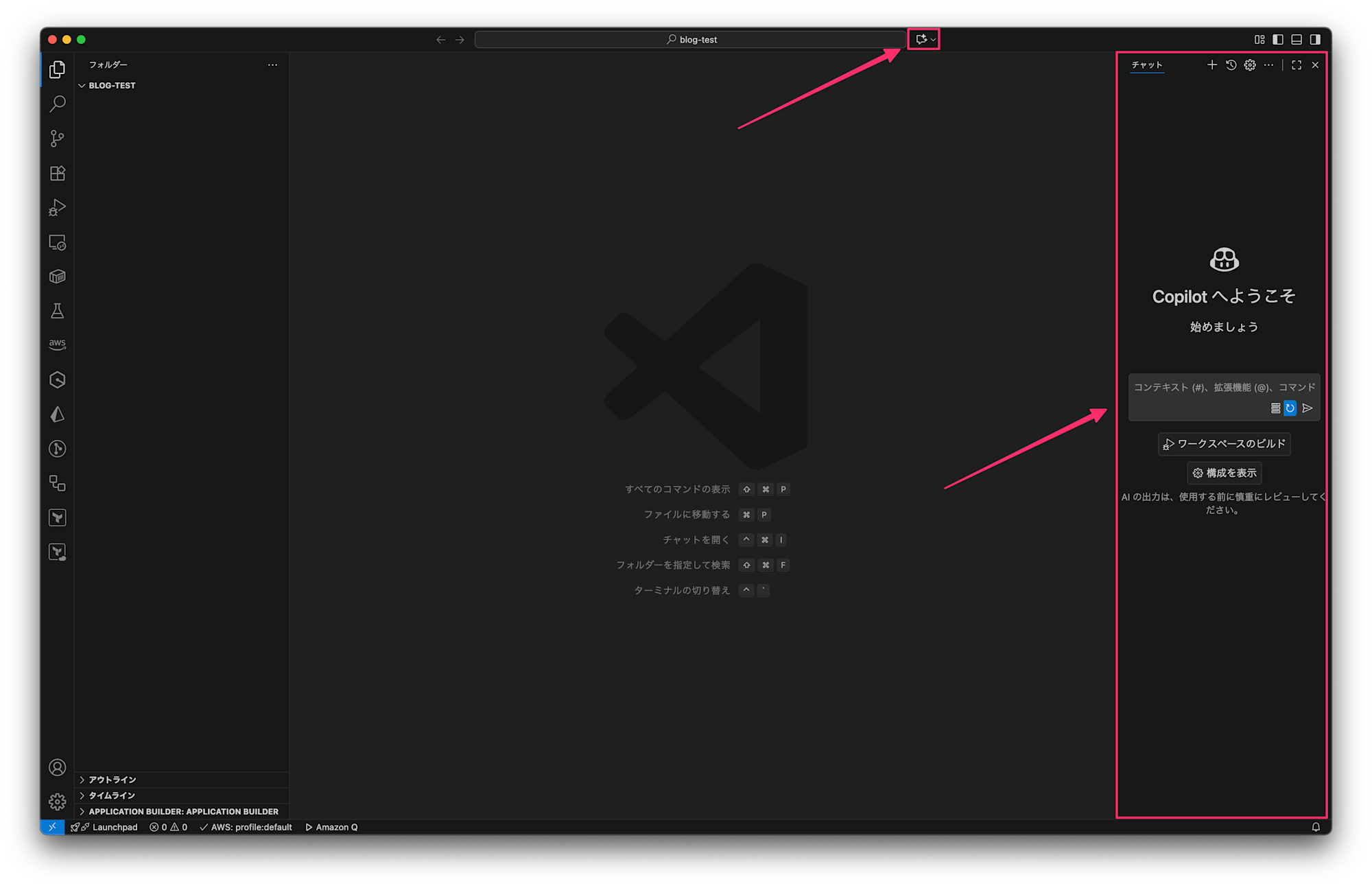Open the Testing flask view
Screen dimensions: 1372x888
tap(58, 311)
